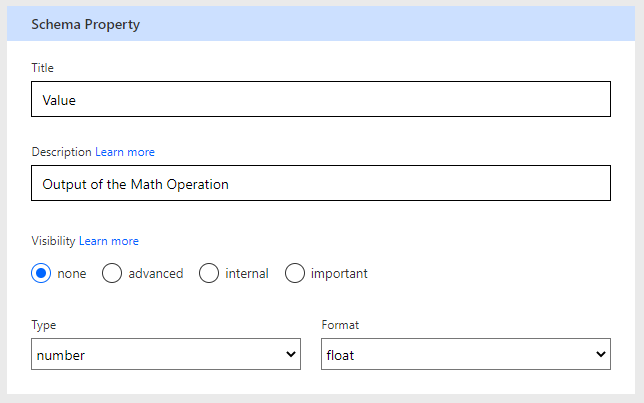
Task: Choose the important visibility radio button
Action: tap(295, 273)
